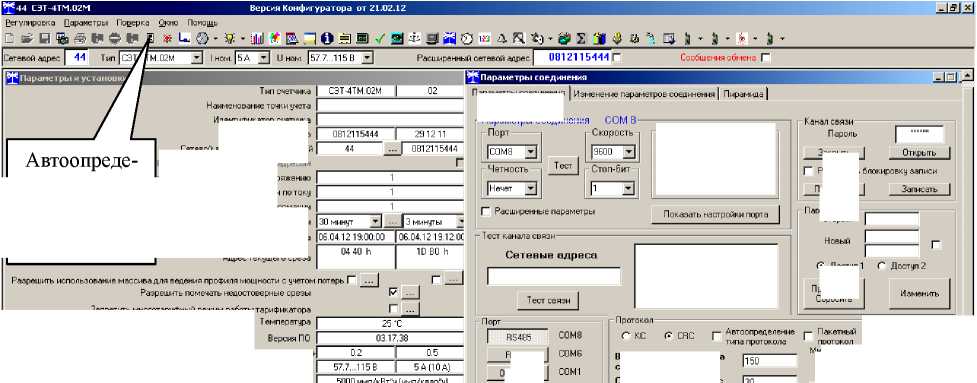977x383 pixels.
Task: Click the Сетевые адреса input field
Action: tap(554, 277)
